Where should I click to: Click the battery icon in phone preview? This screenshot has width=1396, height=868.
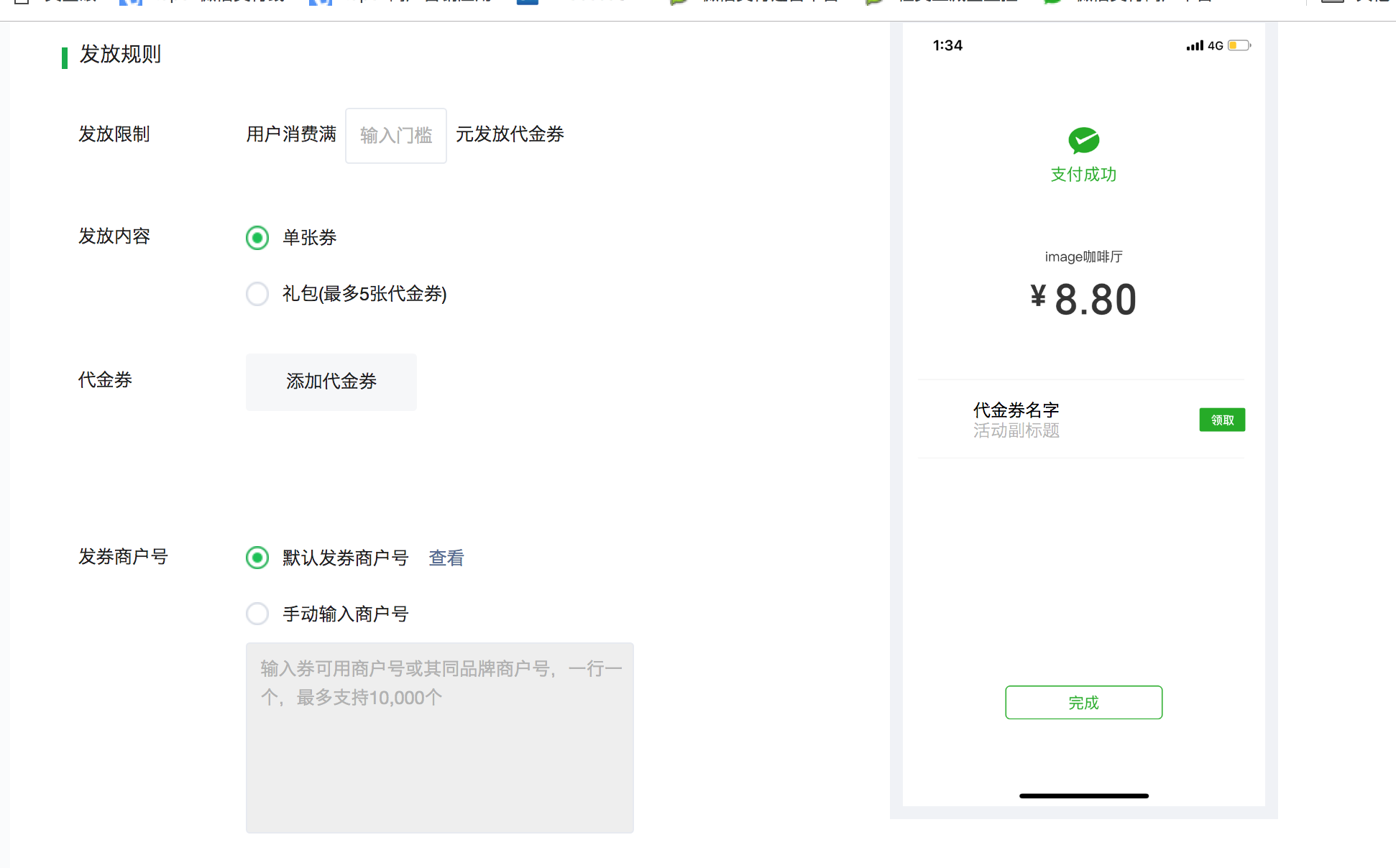coord(1239,45)
